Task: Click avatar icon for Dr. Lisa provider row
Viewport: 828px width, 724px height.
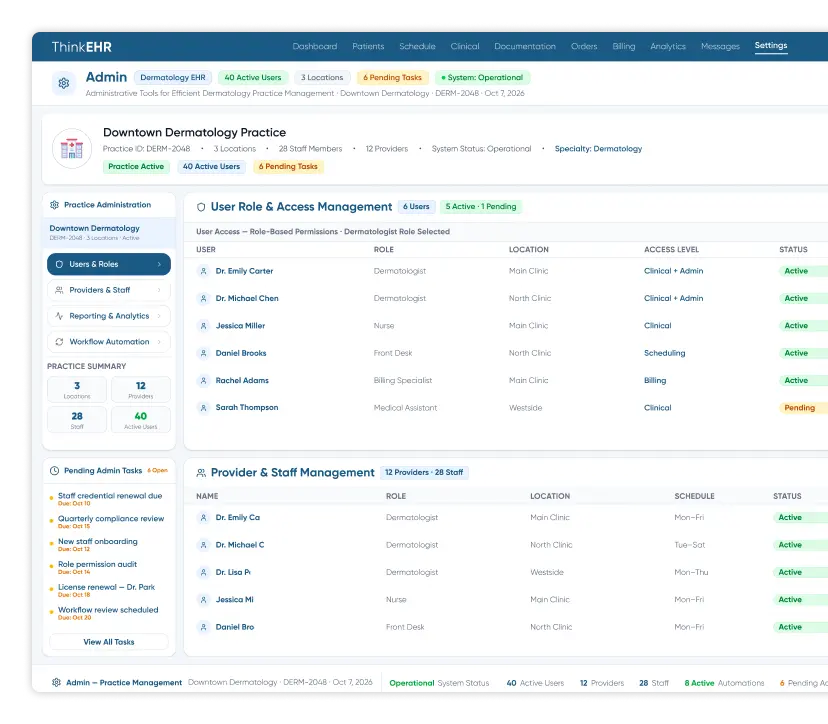Action: pyautogui.click(x=203, y=572)
